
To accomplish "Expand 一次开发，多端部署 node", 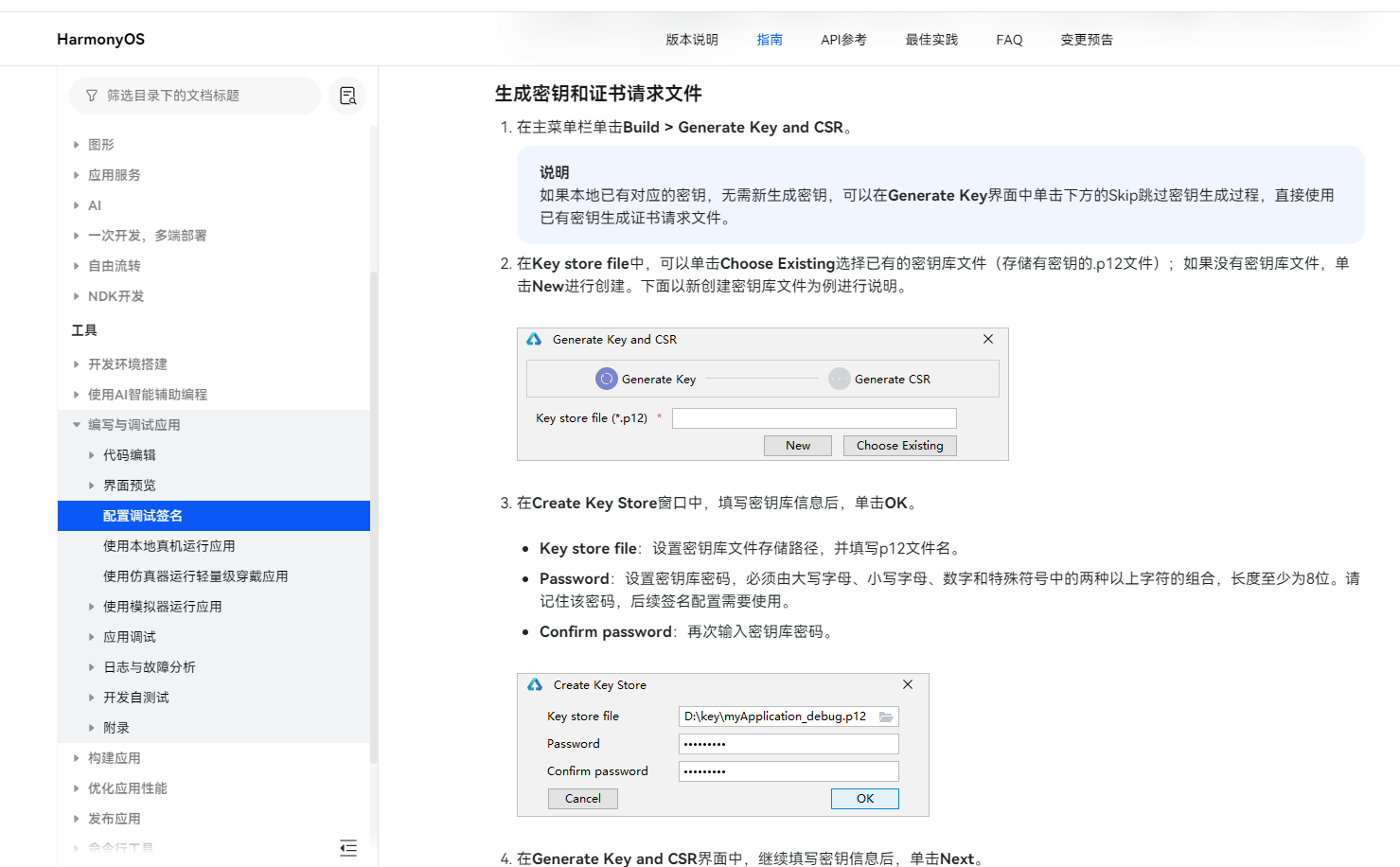I will [x=77, y=236].
